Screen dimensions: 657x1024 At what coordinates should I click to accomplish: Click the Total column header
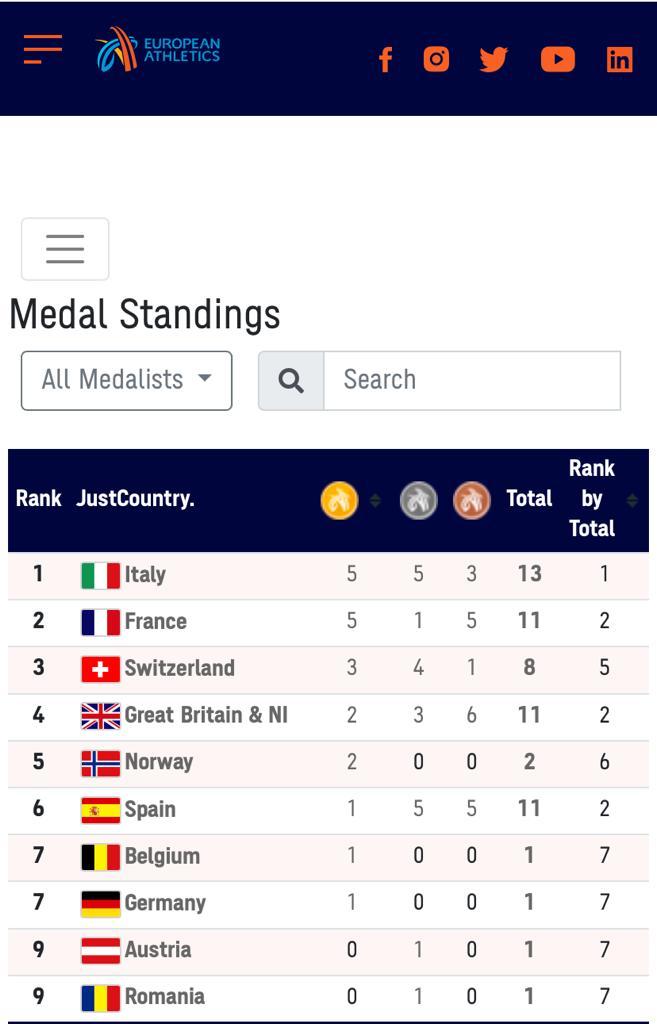[x=529, y=499]
